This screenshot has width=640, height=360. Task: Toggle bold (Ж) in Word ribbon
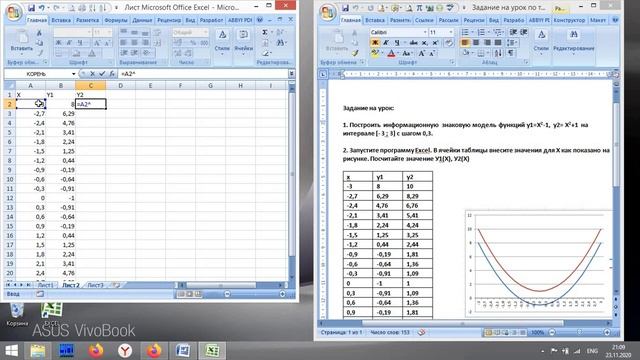click(375, 42)
